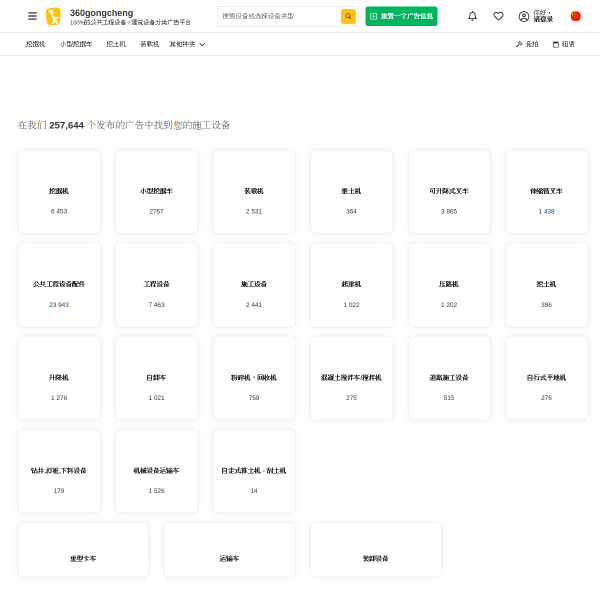Open the notifications bell icon

coord(473,16)
